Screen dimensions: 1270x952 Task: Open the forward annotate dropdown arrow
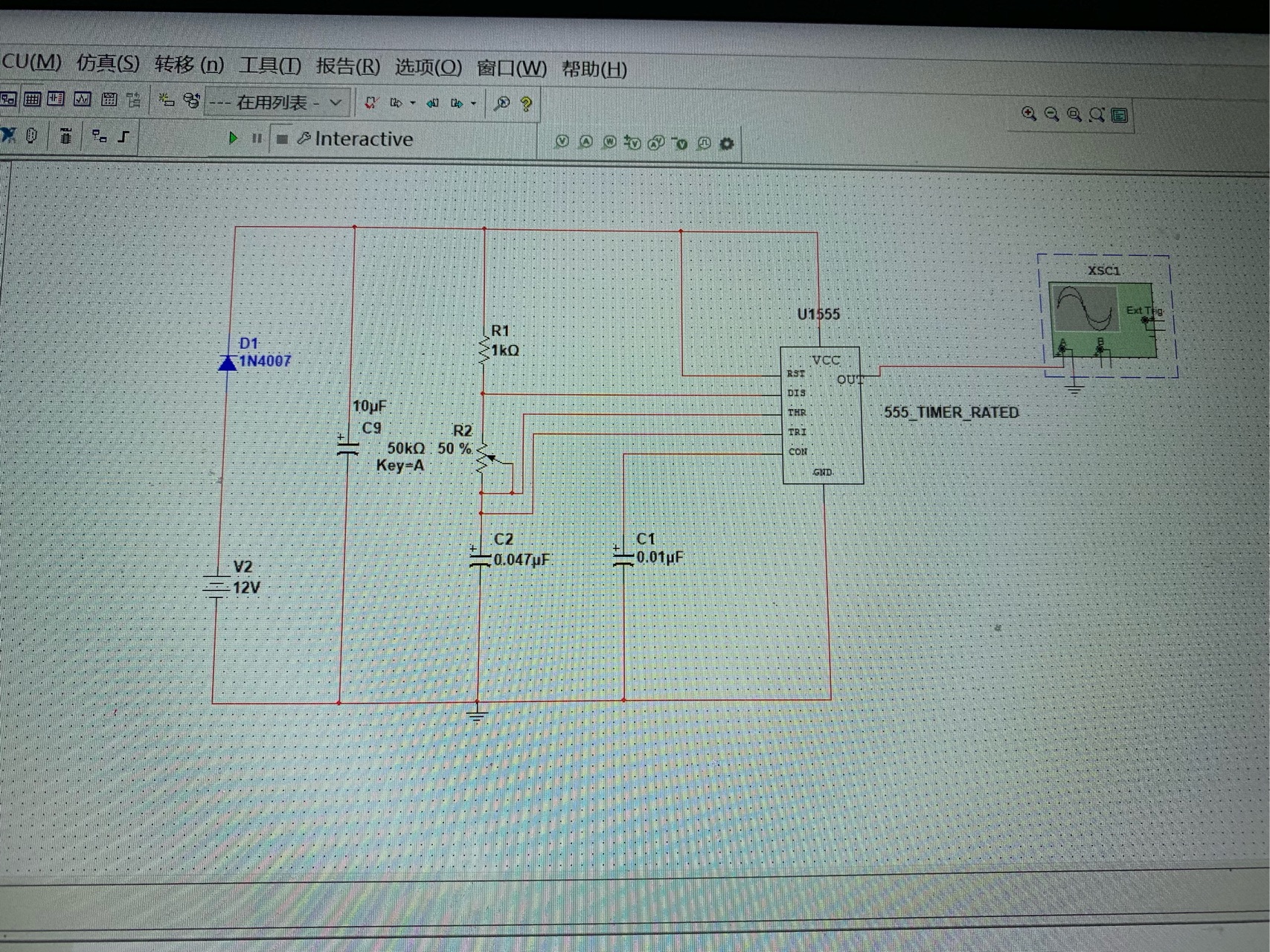click(x=473, y=104)
